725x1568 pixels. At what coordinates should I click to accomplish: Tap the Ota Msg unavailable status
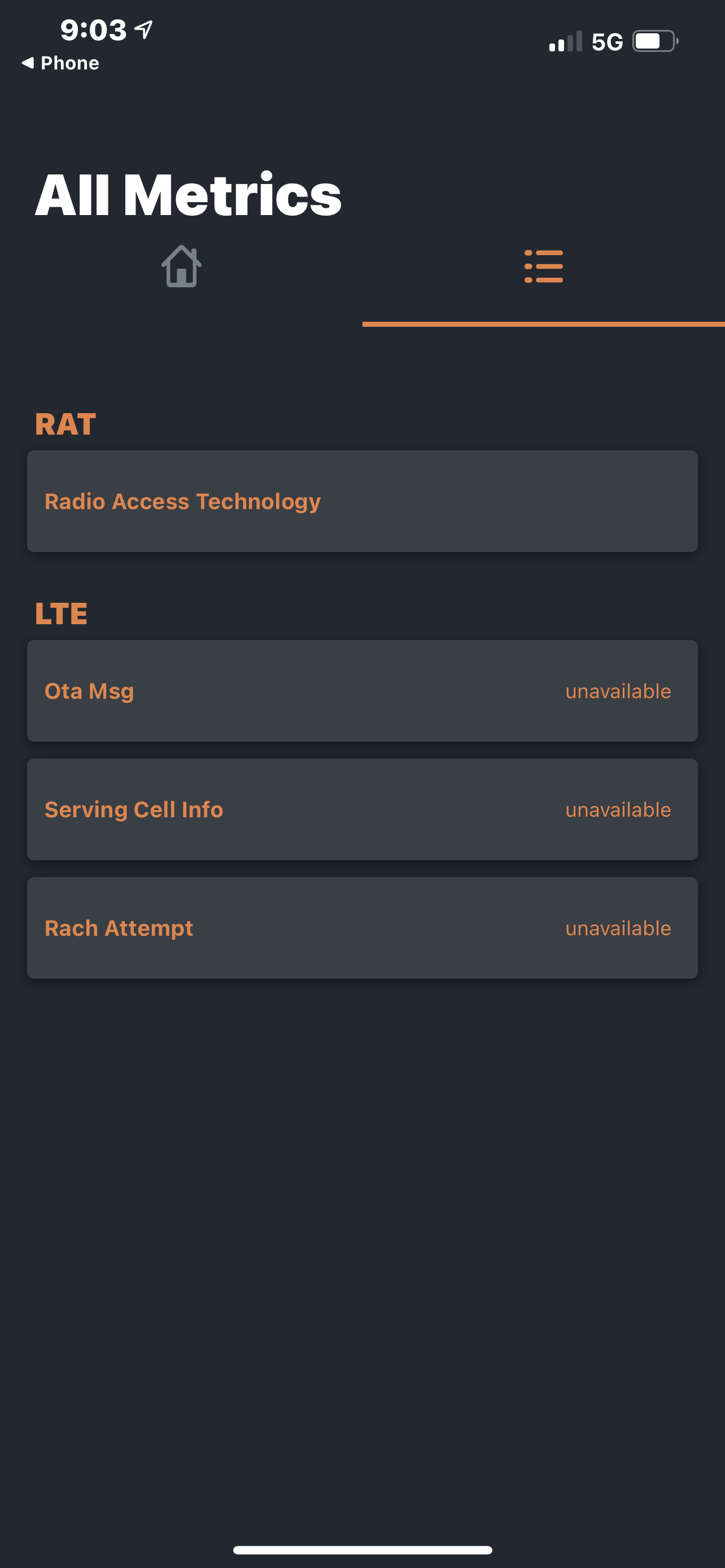click(x=617, y=691)
